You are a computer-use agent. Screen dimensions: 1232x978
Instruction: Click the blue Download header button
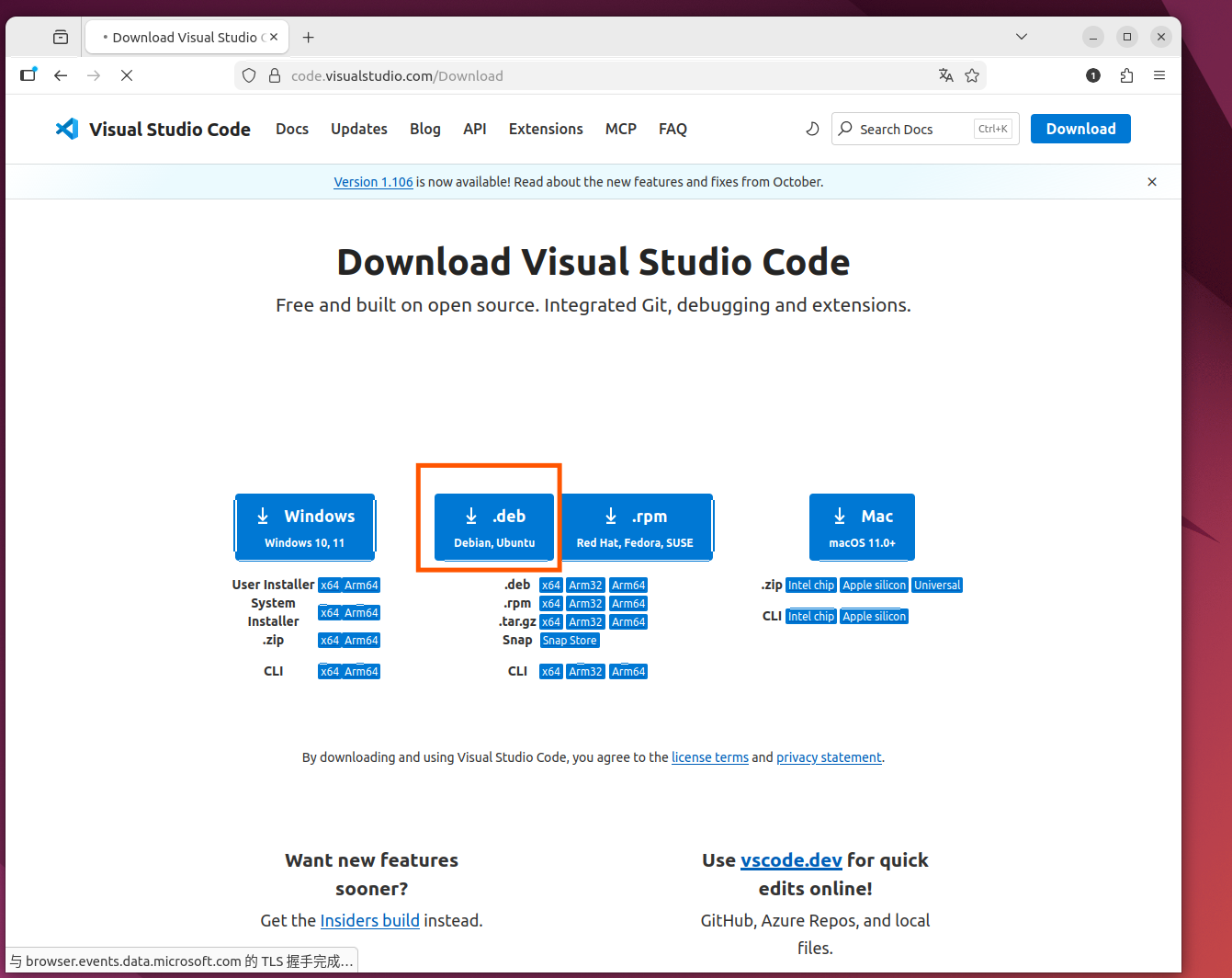tap(1080, 129)
